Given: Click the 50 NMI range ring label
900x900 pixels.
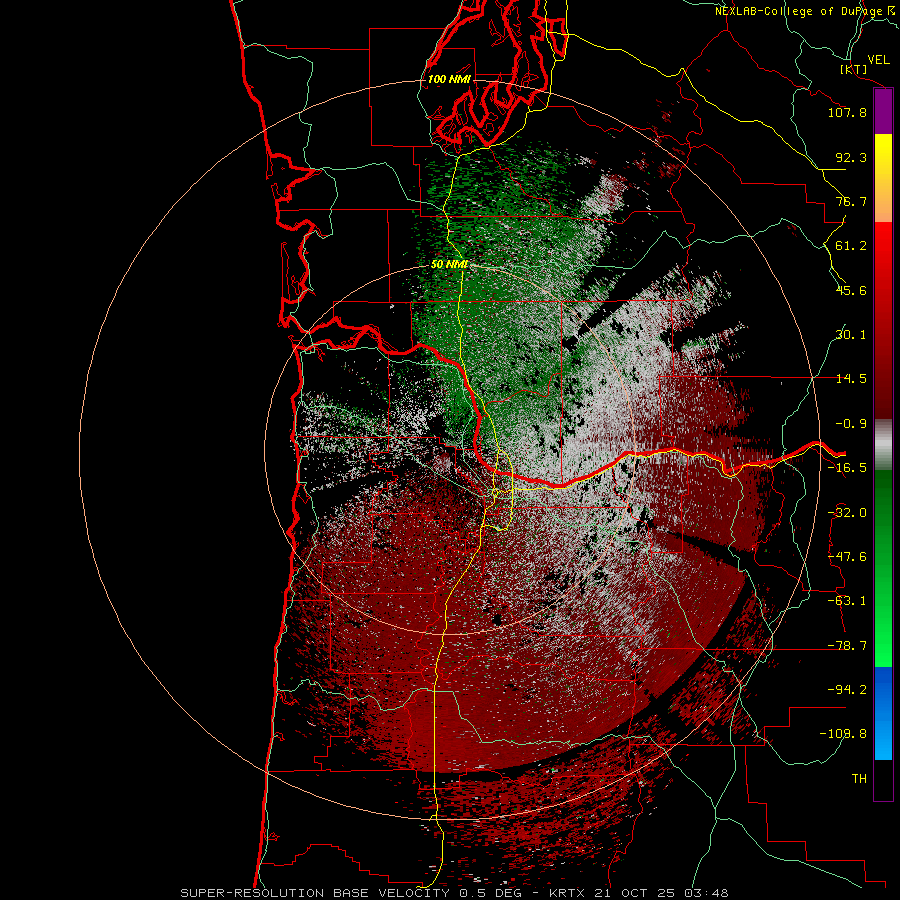Looking at the screenshot, I should point(449,265).
